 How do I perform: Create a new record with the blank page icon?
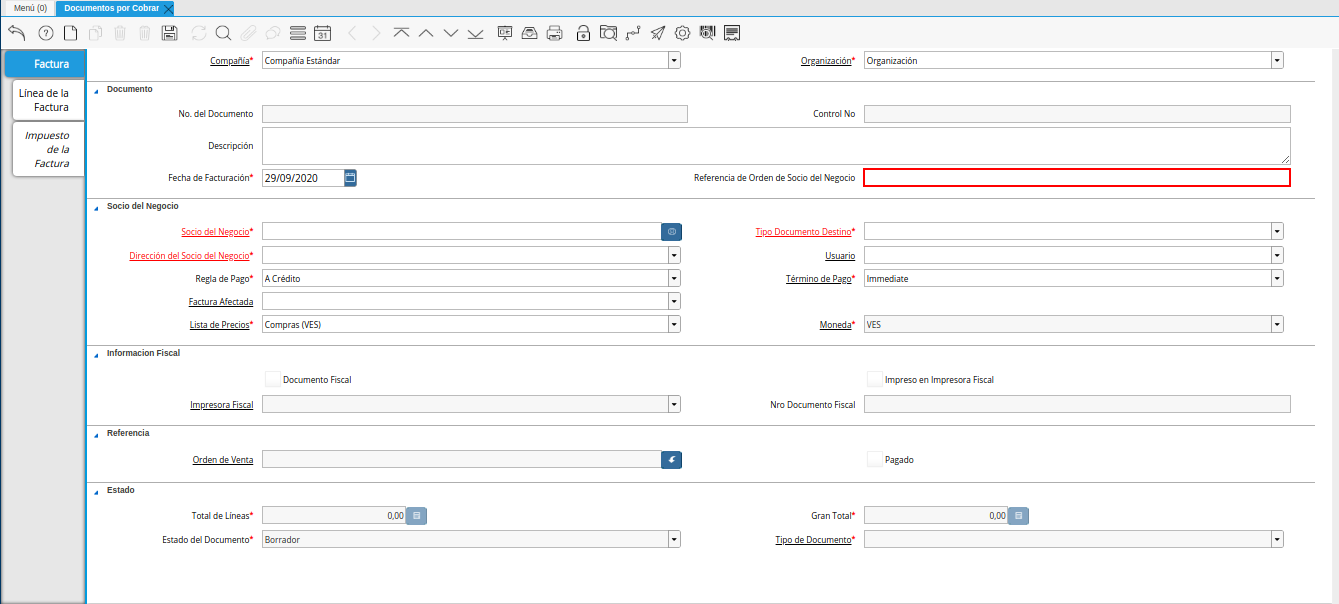pyautogui.click(x=70, y=33)
